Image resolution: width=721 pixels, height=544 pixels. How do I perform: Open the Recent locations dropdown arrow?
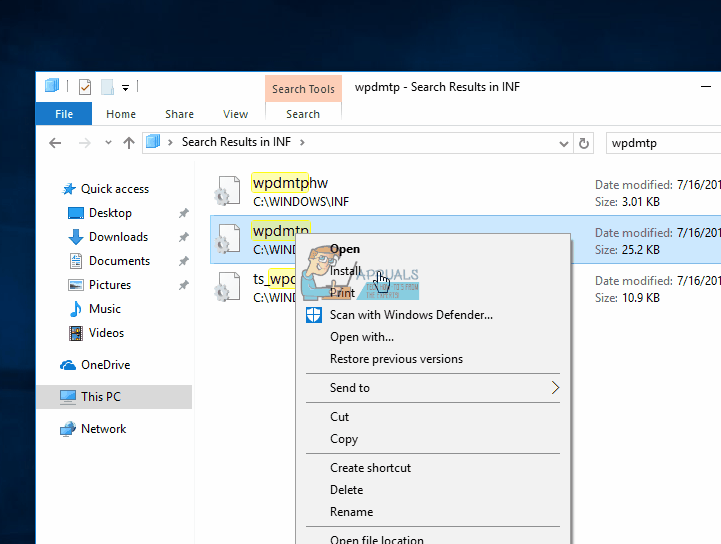coord(107,143)
